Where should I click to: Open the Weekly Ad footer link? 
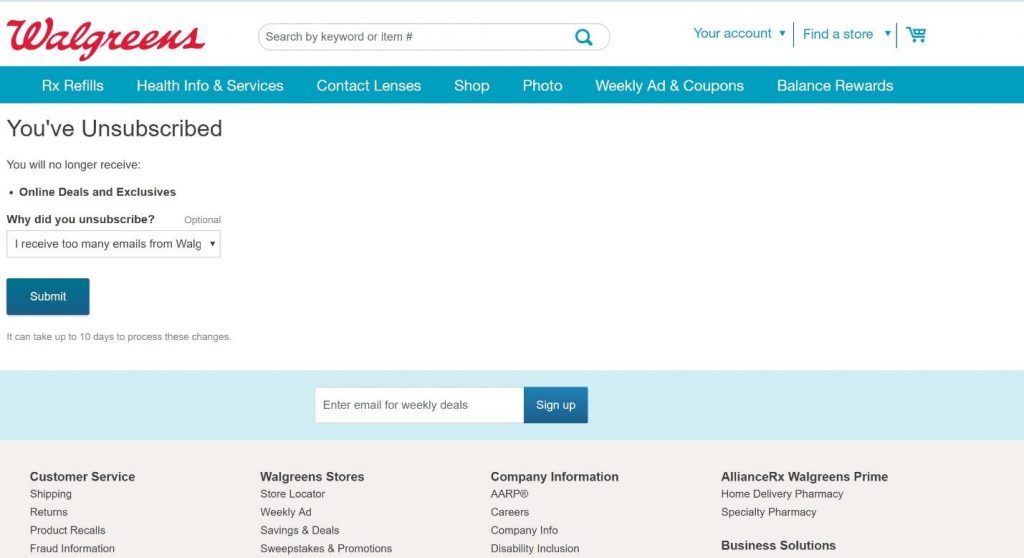pyautogui.click(x=285, y=512)
